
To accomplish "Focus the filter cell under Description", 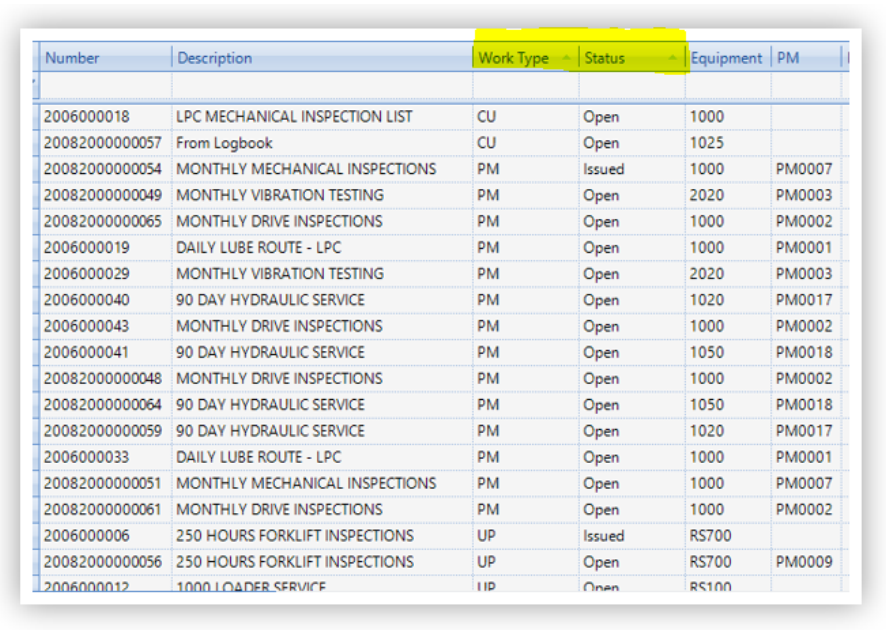I will coord(322,87).
